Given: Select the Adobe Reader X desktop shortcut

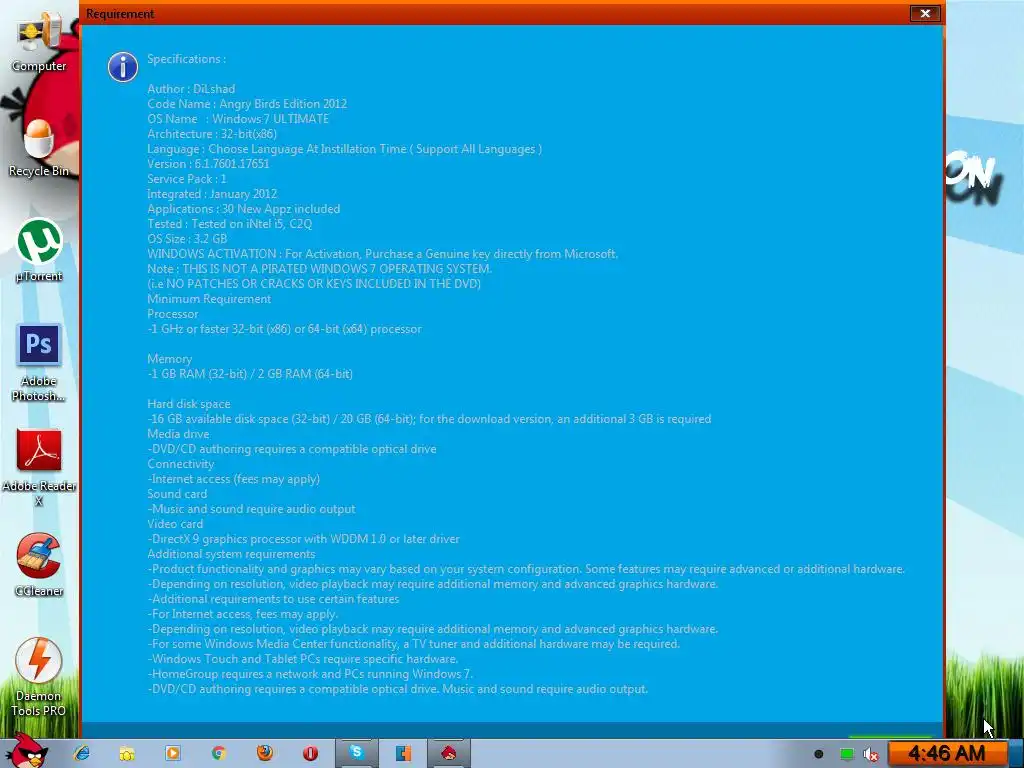Looking at the screenshot, I should pos(39,468).
